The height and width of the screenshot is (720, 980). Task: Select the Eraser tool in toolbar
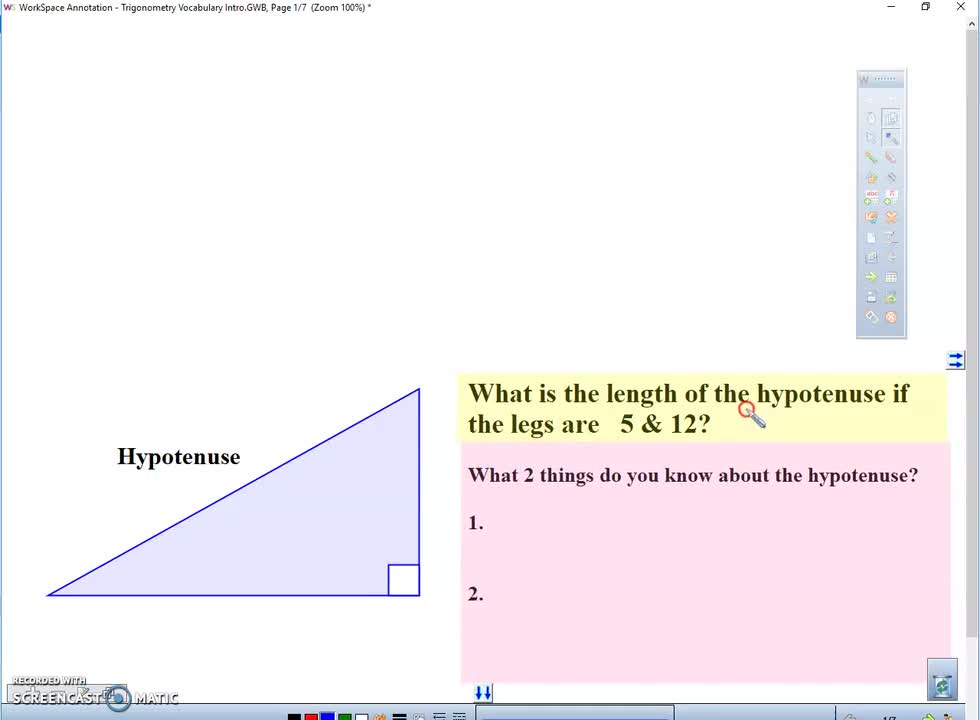point(871,317)
